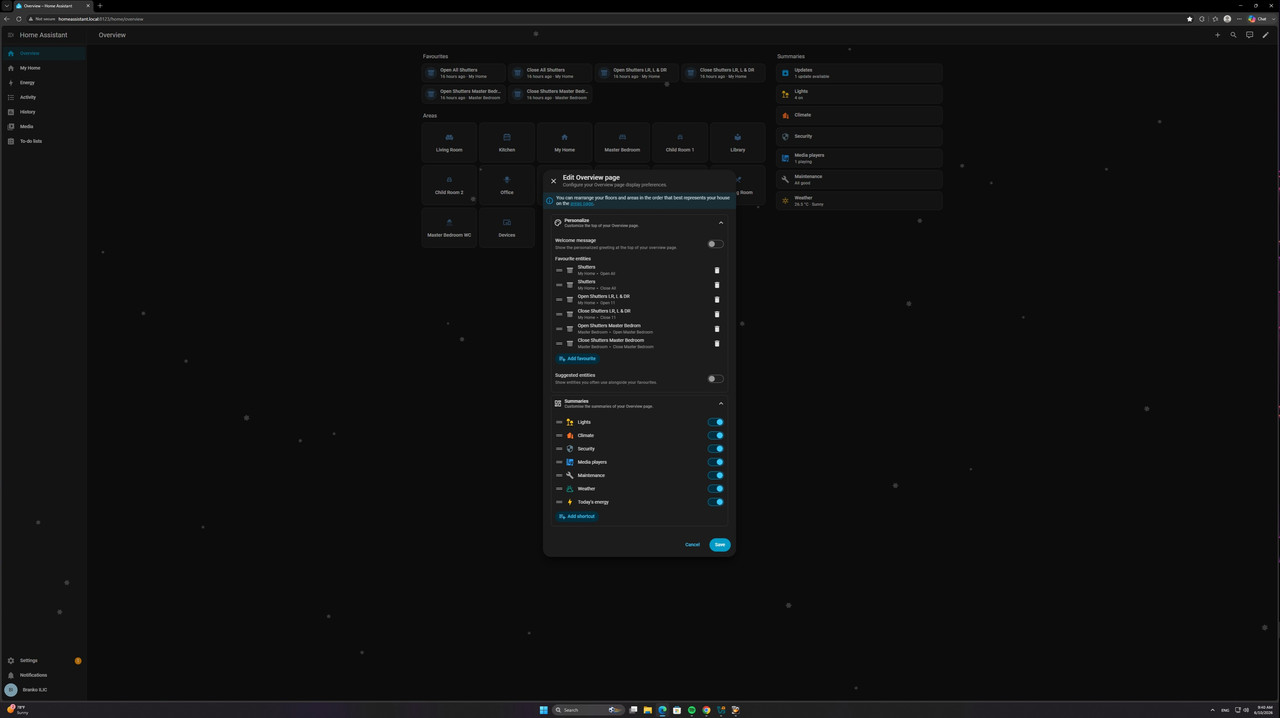Collapse the Personalize section

point(721,223)
